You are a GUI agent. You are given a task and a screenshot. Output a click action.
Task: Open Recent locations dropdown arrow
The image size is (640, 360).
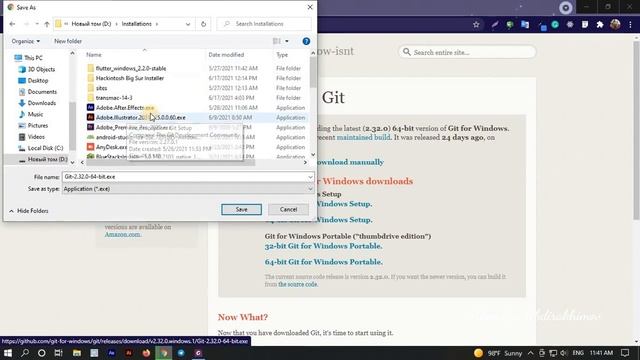coord(37,24)
